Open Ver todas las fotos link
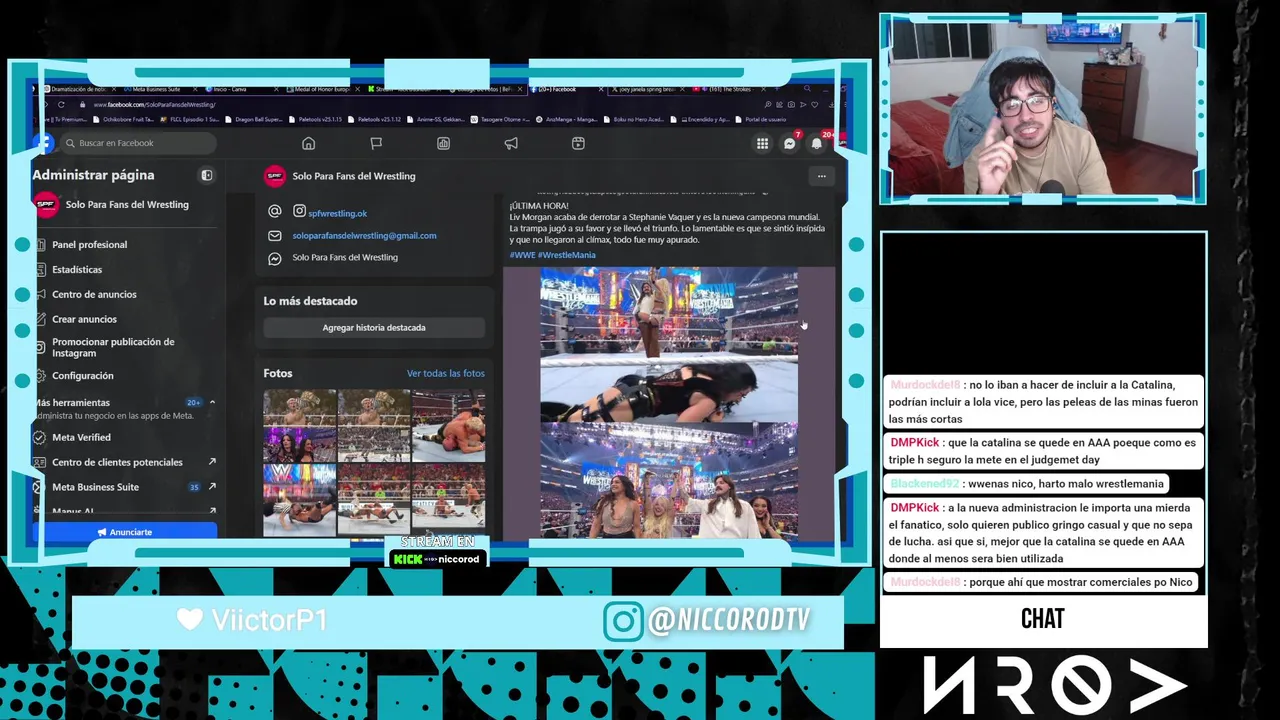 pos(445,373)
